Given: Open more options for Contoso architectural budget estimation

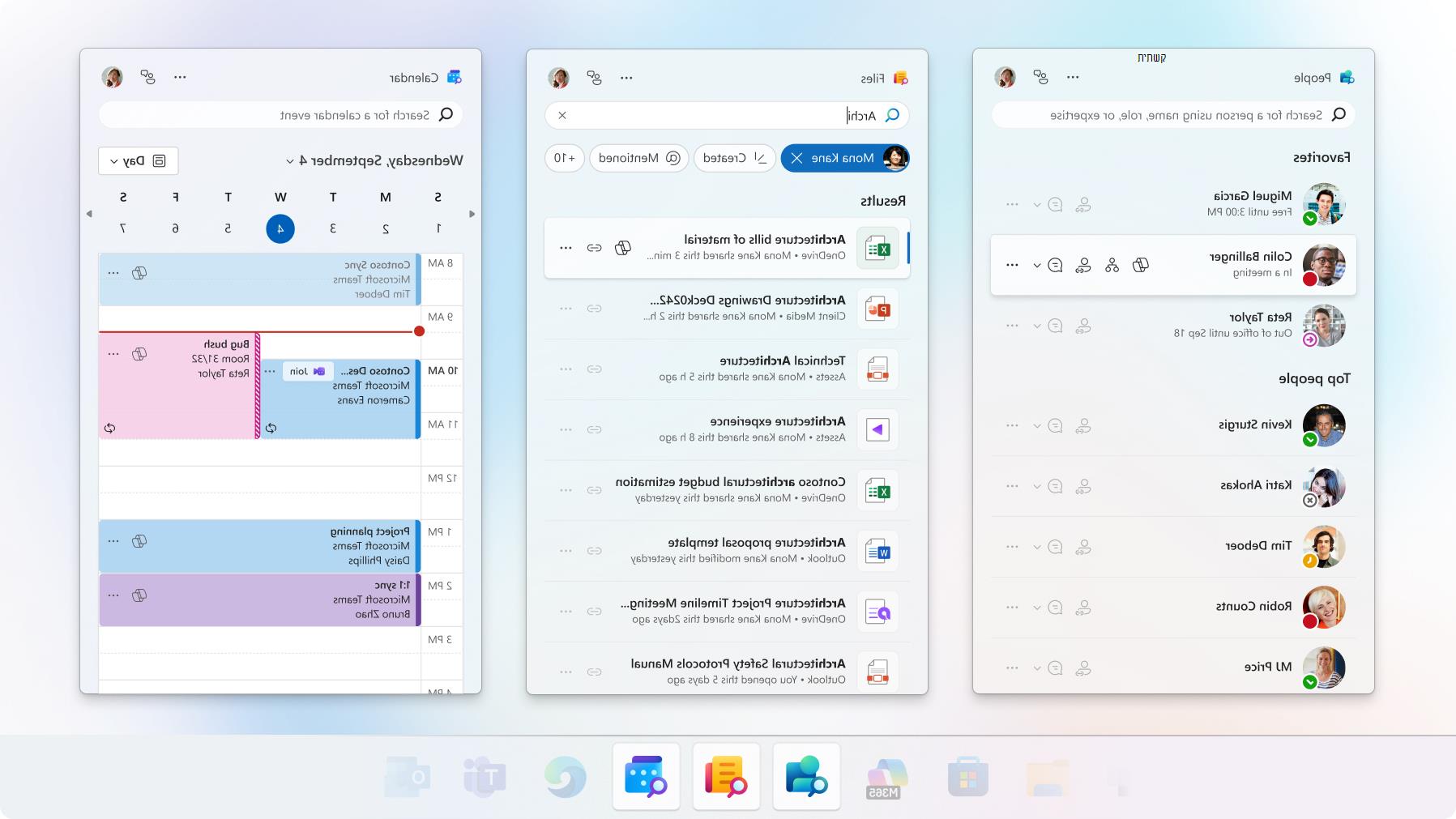Looking at the screenshot, I should coord(566,490).
